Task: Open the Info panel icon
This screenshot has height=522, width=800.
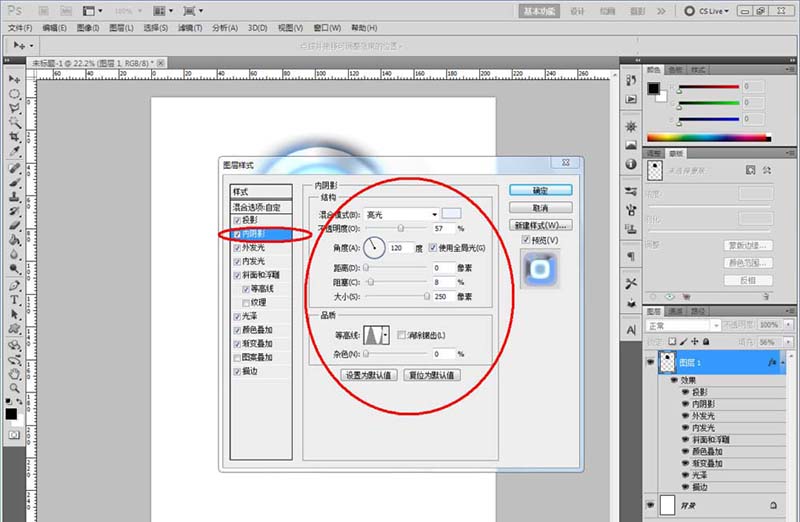Action: [631, 164]
